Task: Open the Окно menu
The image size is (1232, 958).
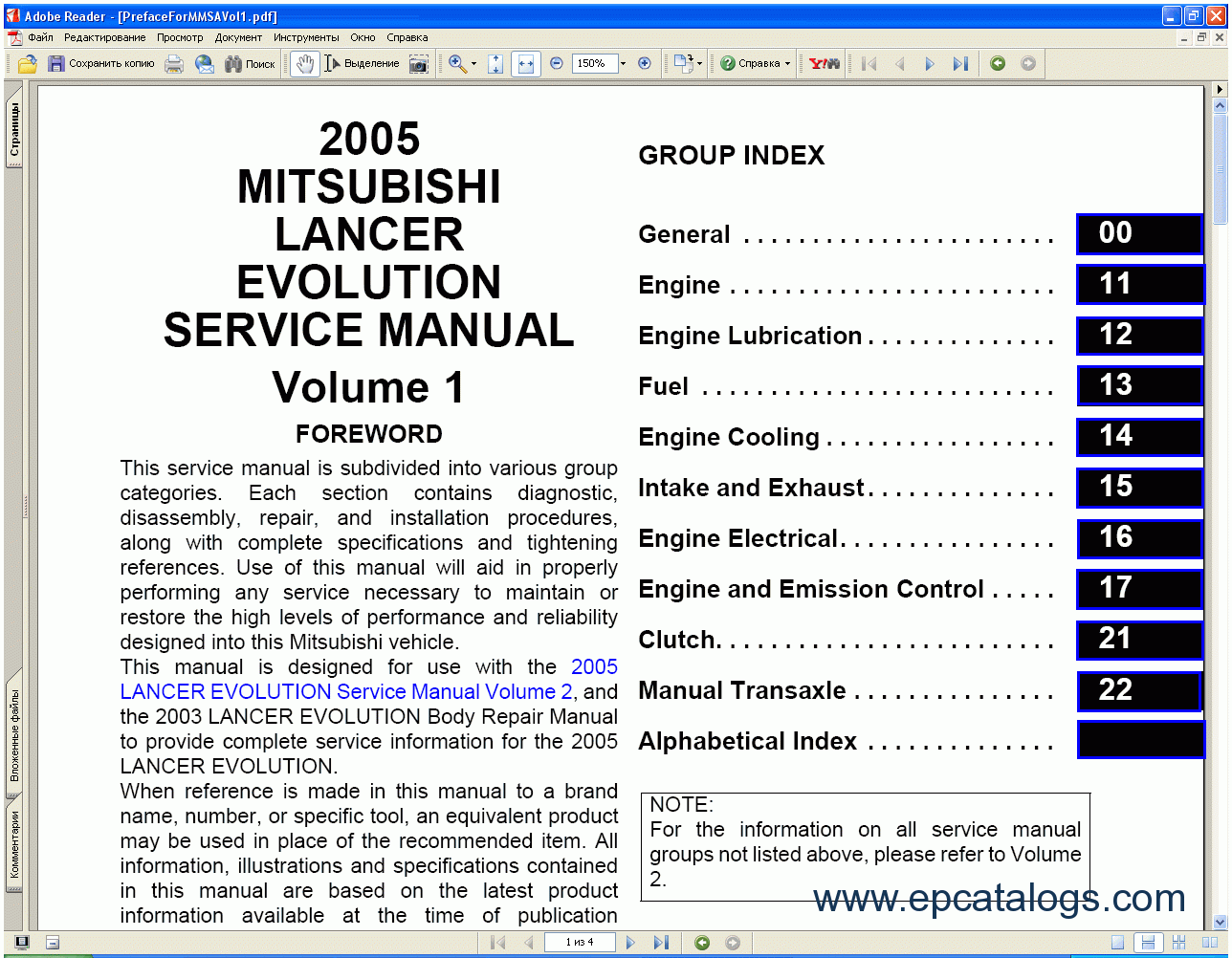Action: [363, 37]
